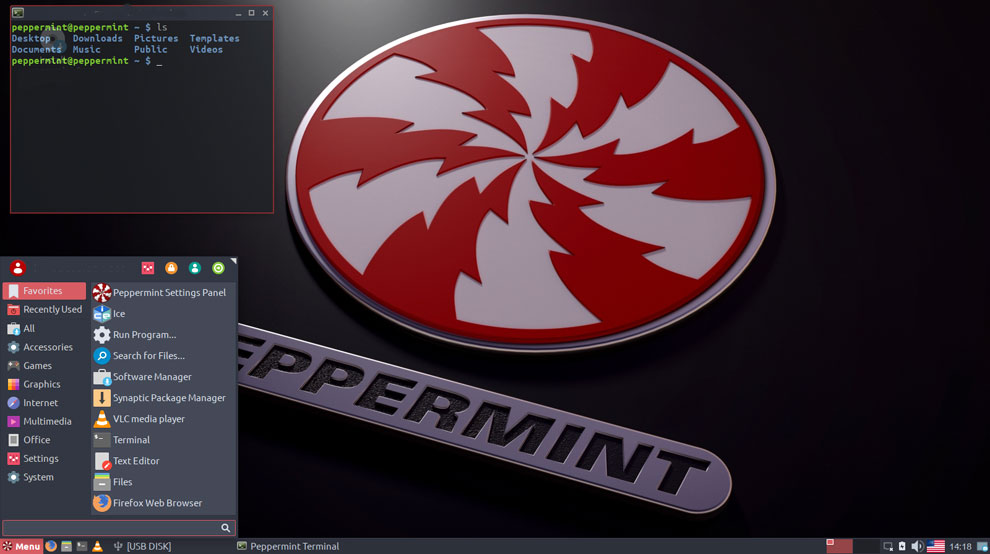Open Synaptic Package Manager entry

click(164, 398)
